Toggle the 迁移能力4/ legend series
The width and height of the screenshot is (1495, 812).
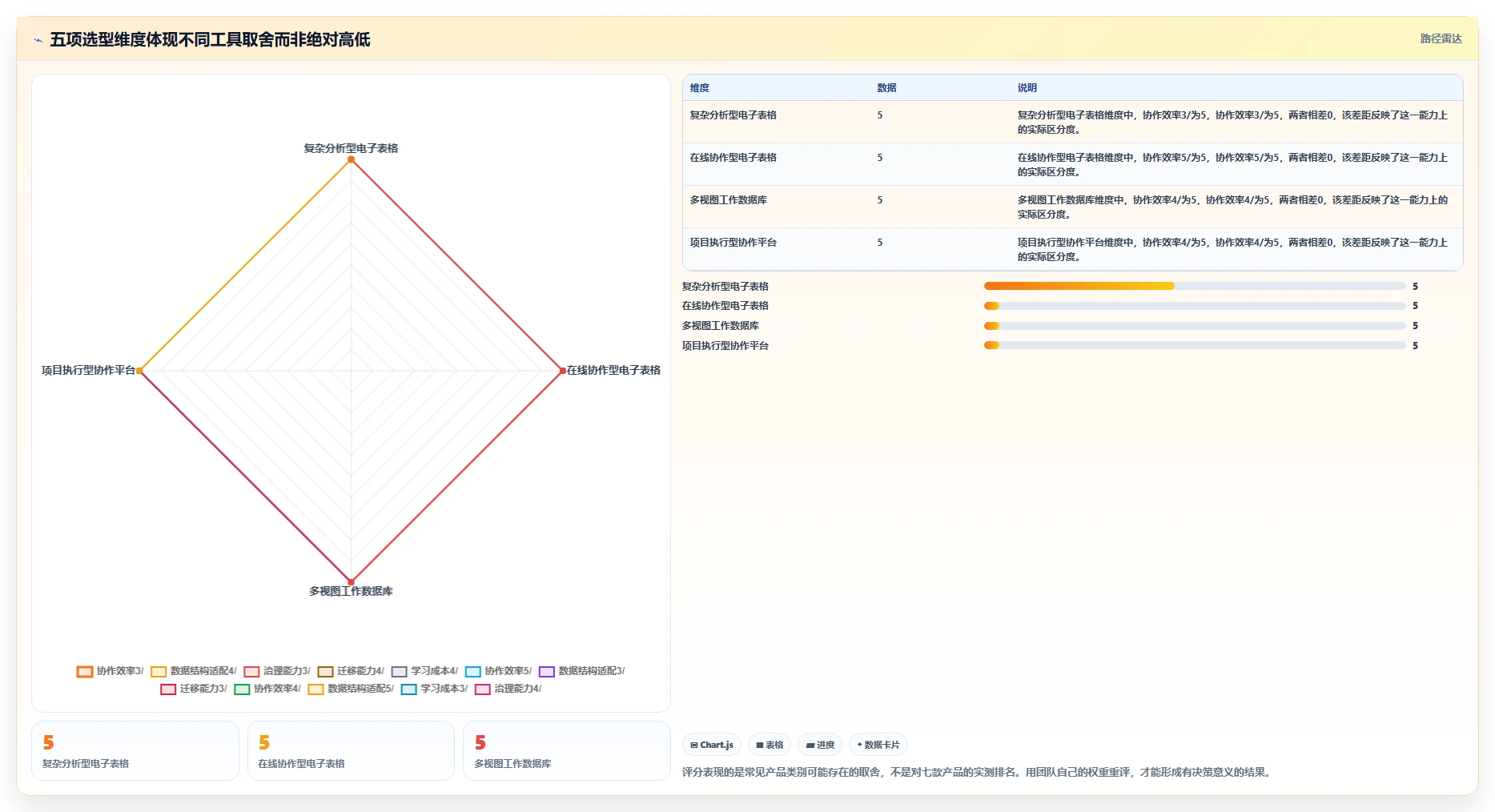click(x=351, y=671)
